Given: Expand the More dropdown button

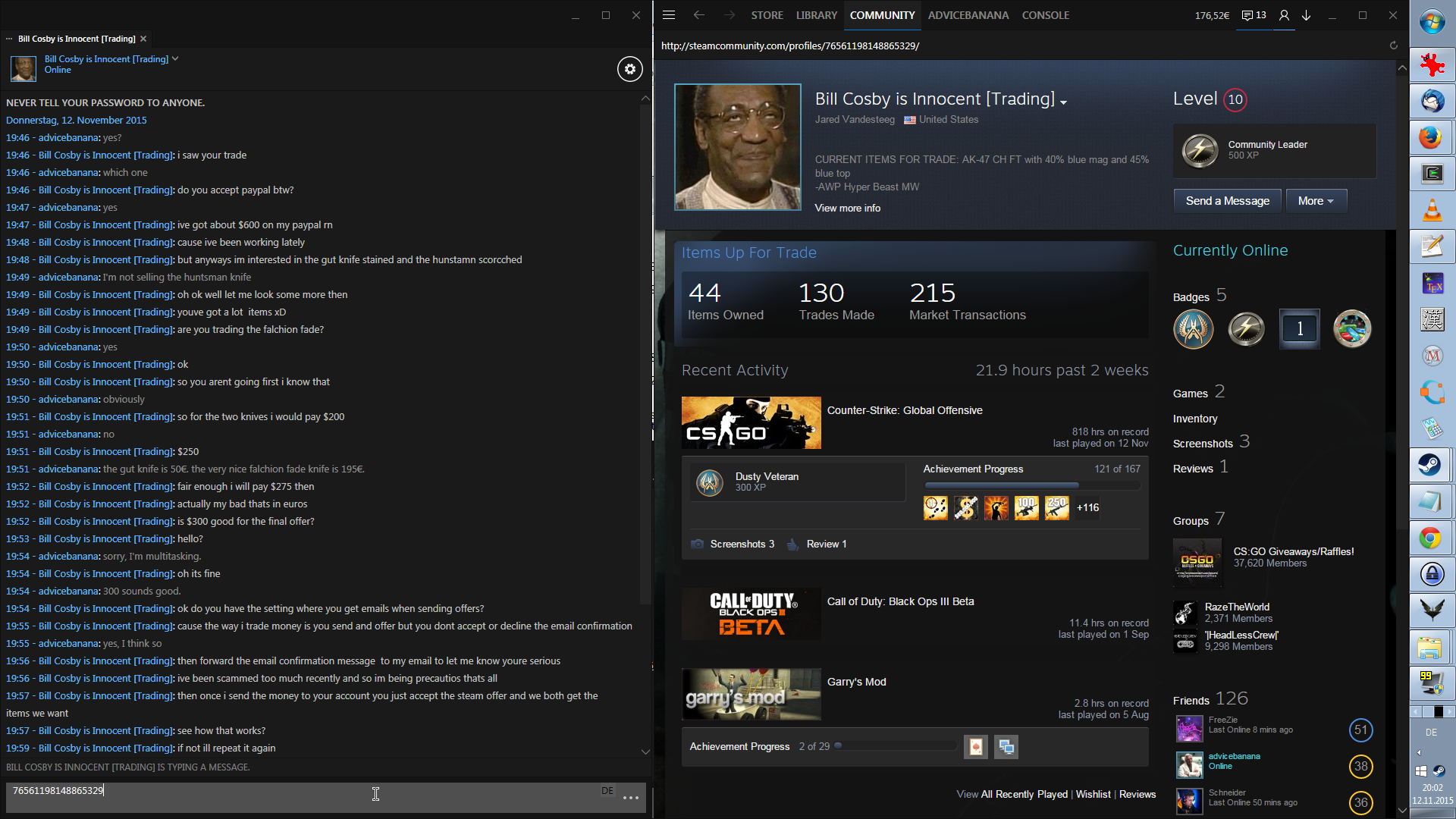Looking at the screenshot, I should point(1316,201).
